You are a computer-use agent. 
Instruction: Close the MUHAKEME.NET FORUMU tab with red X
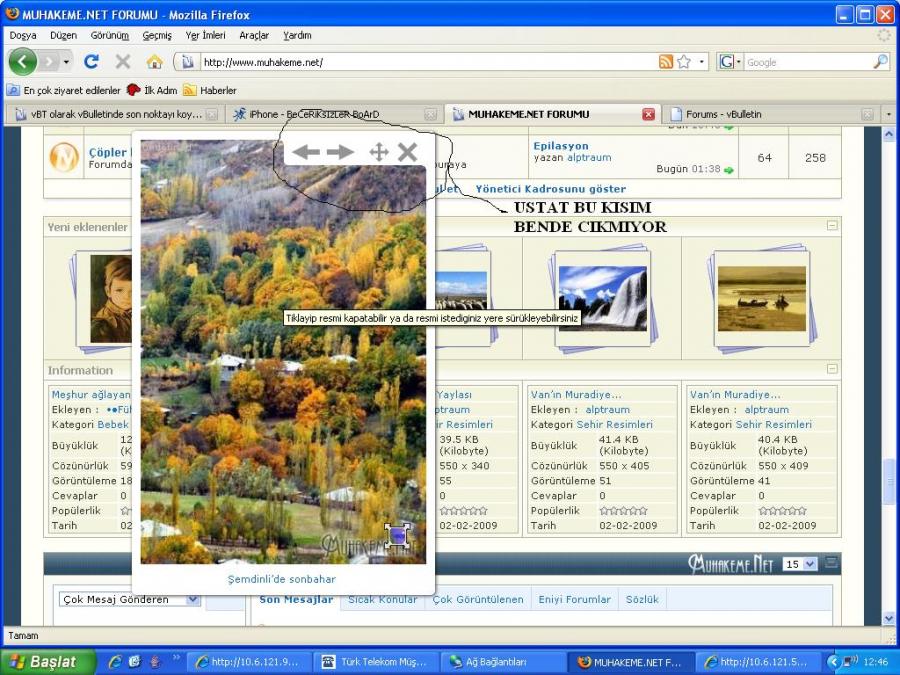(x=649, y=114)
